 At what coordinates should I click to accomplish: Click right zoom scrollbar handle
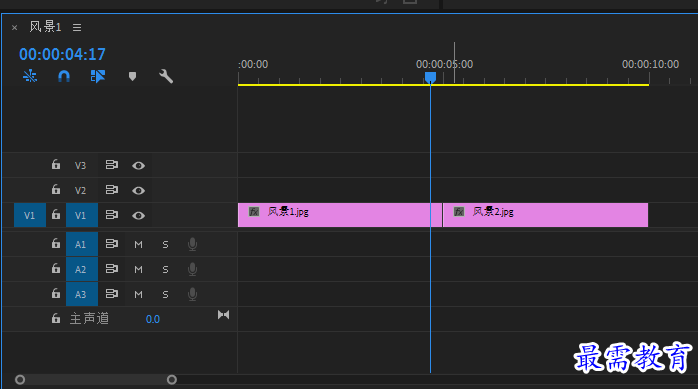172,380
